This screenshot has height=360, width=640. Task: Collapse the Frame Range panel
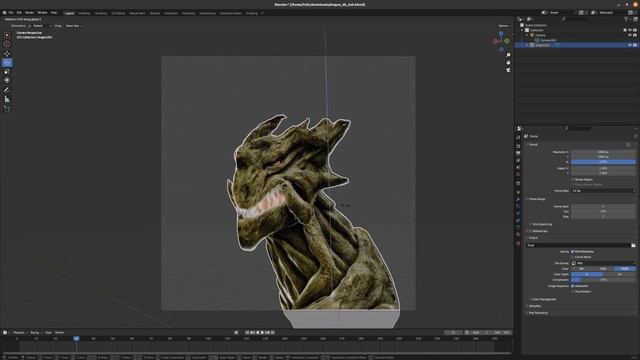click(537, 199)
